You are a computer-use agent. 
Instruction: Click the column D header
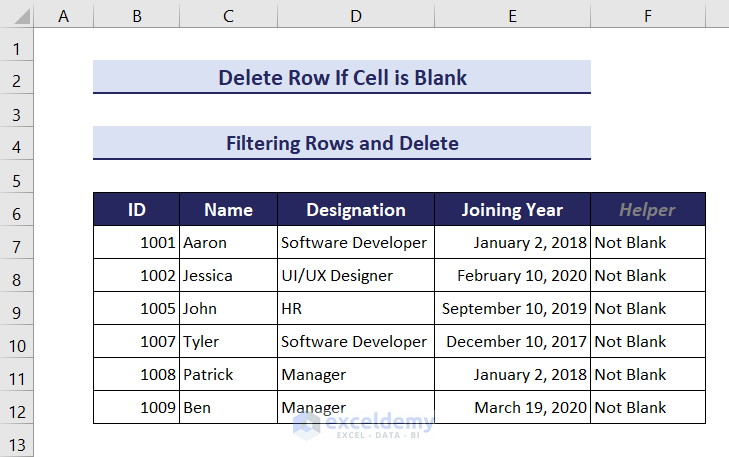(x=356, y=16)
